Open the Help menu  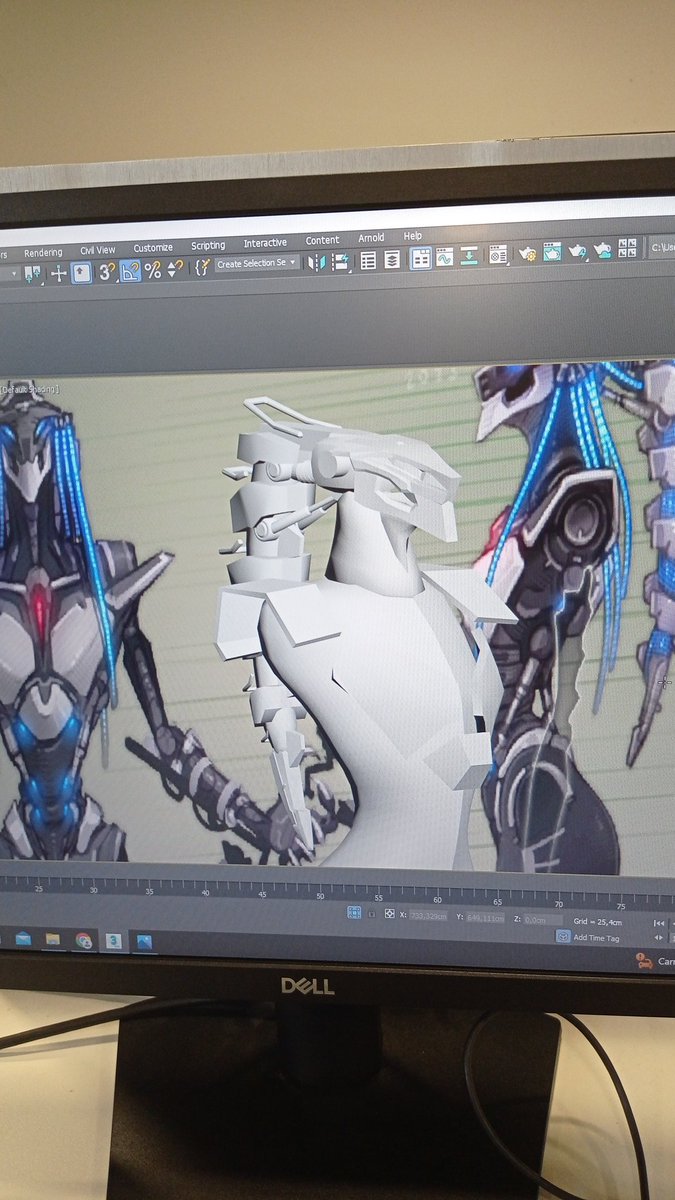[412, 236]
